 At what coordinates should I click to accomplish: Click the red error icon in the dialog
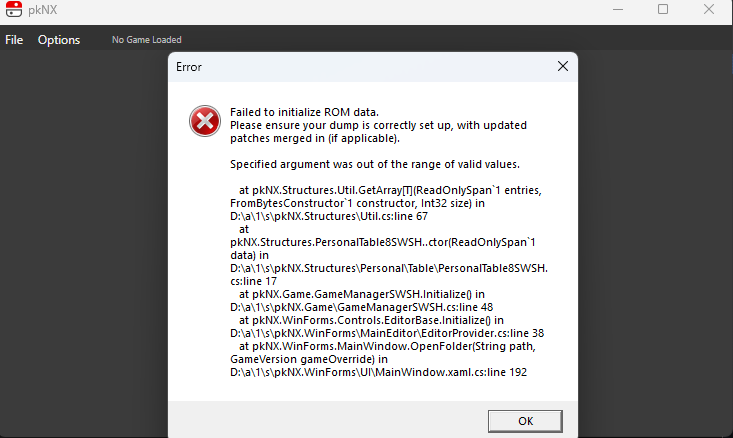[204, 123]
